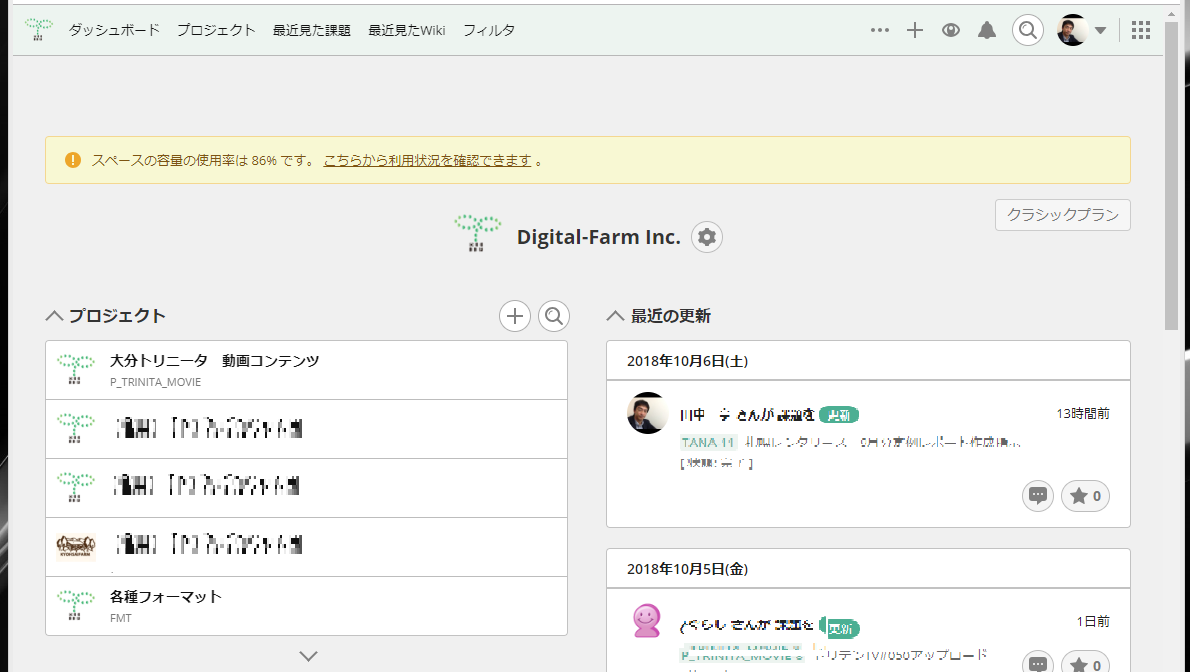Comment on the 1日前 update
The image size is (1190, 672).
pos(1037,663)
